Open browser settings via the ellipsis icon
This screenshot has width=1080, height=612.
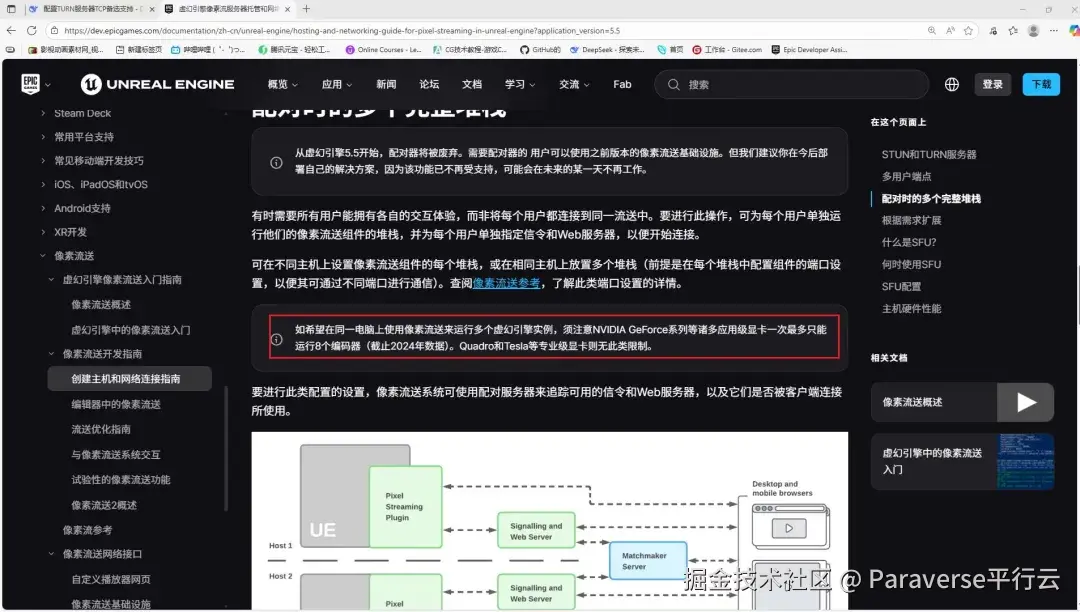click(x=1053, y=31)
